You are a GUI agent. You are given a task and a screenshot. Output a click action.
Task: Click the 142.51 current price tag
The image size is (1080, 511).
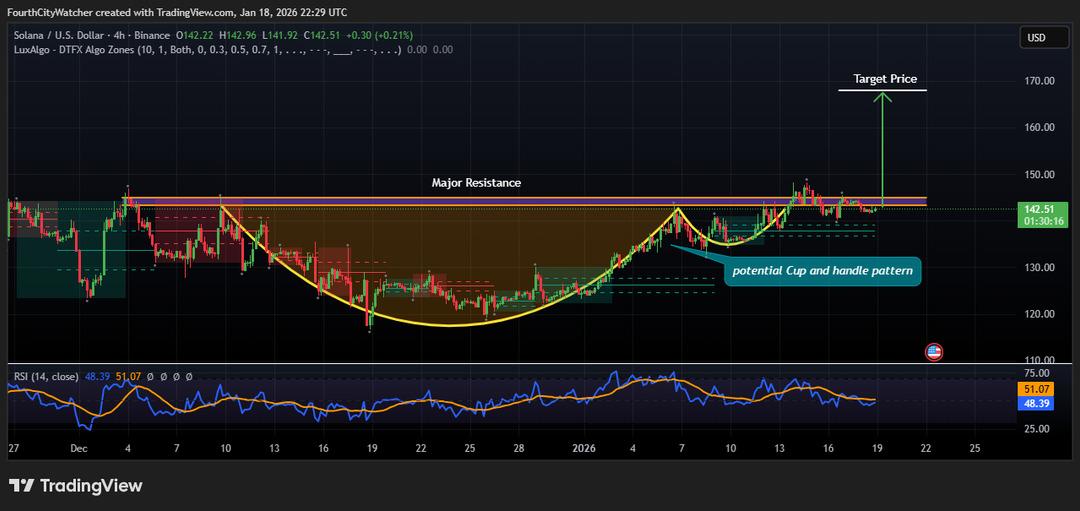click(1040, 209)
